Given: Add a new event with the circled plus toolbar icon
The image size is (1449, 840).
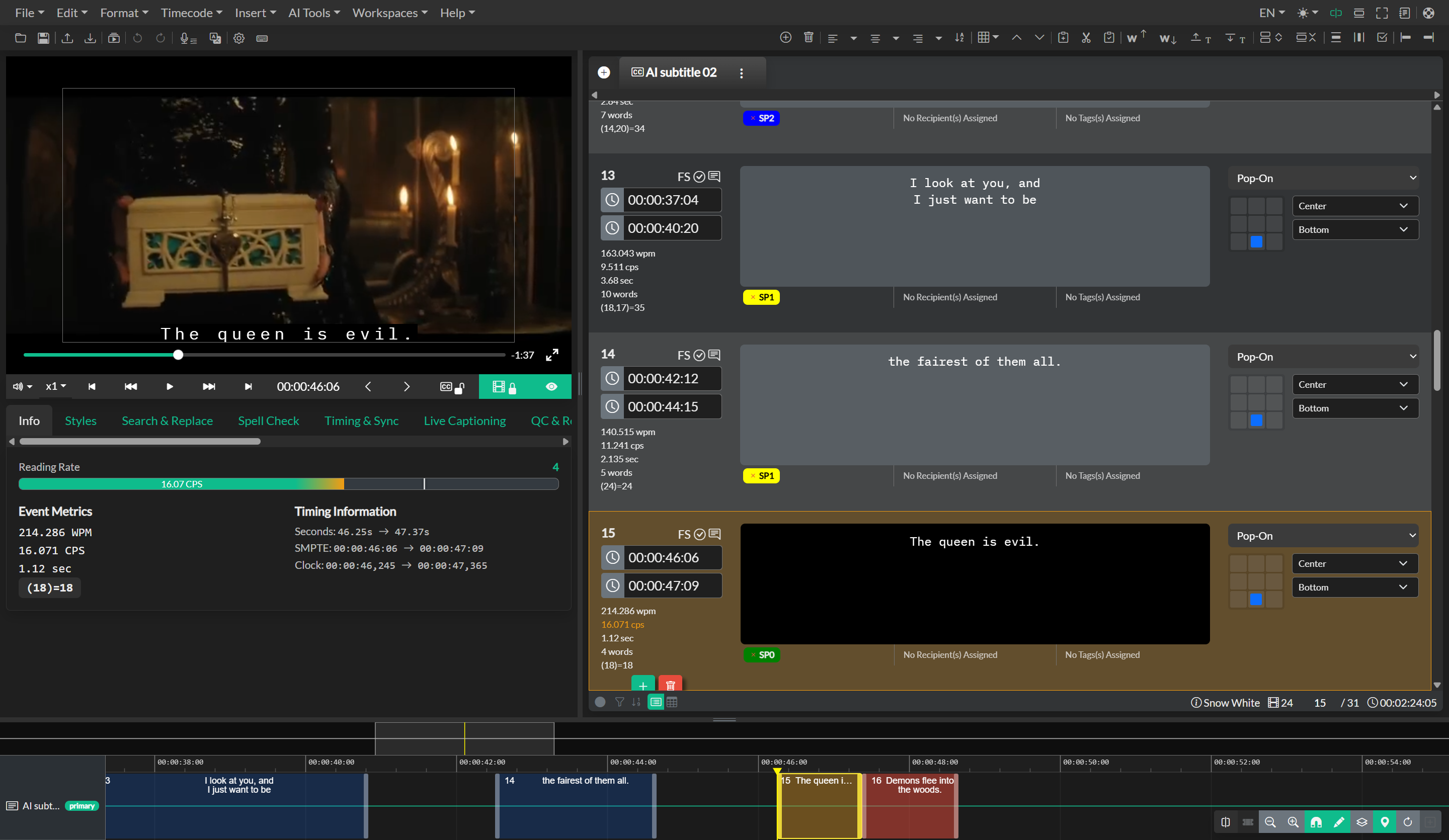Looking at the screenshot, I should (785, 37).
